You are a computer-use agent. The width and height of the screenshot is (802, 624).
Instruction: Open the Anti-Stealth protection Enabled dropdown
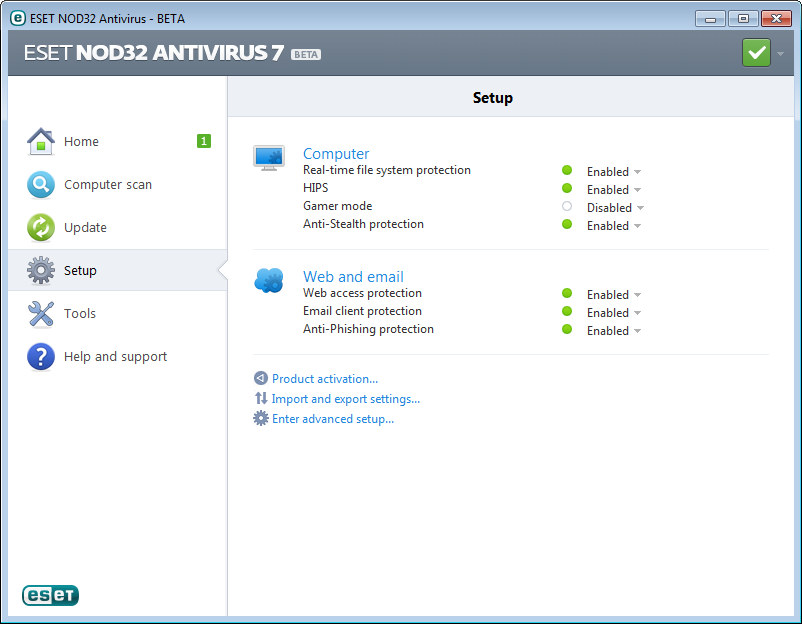(x=614, y=226)
